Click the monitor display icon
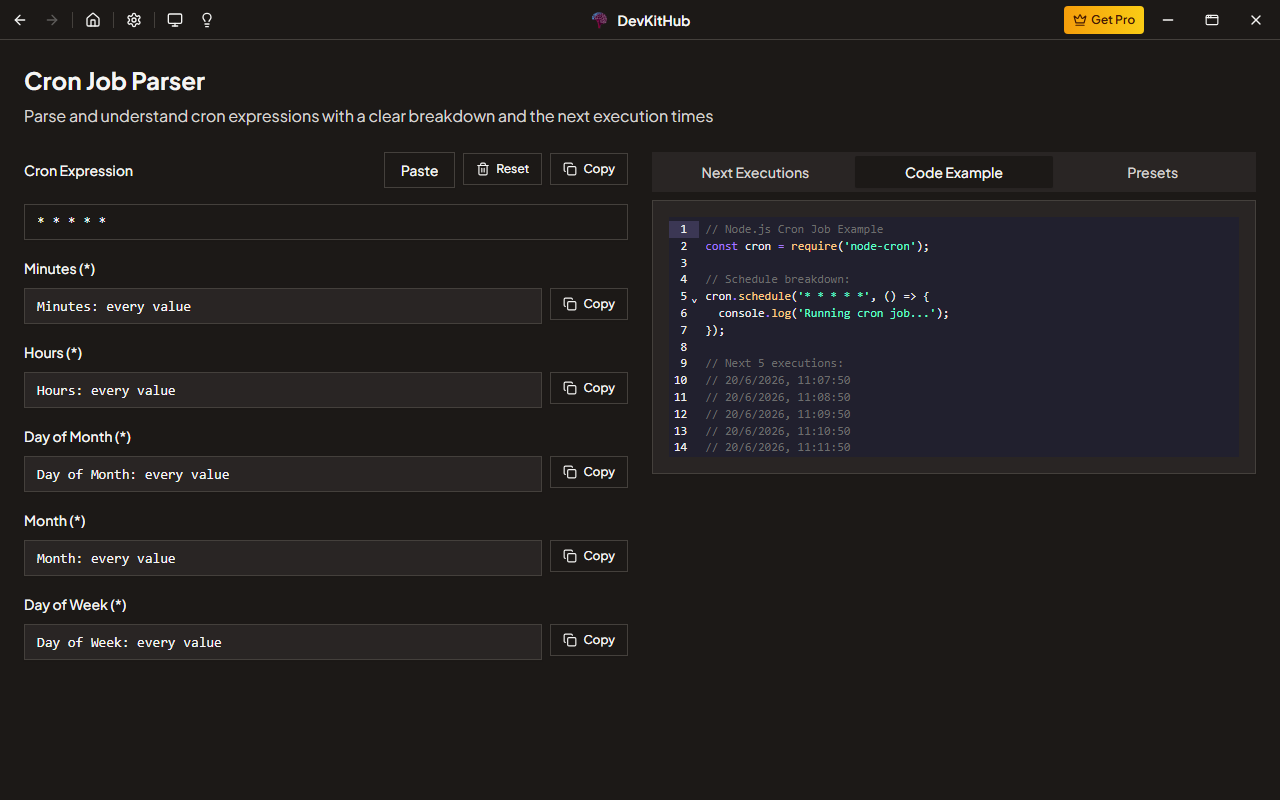 click(175, 20)
